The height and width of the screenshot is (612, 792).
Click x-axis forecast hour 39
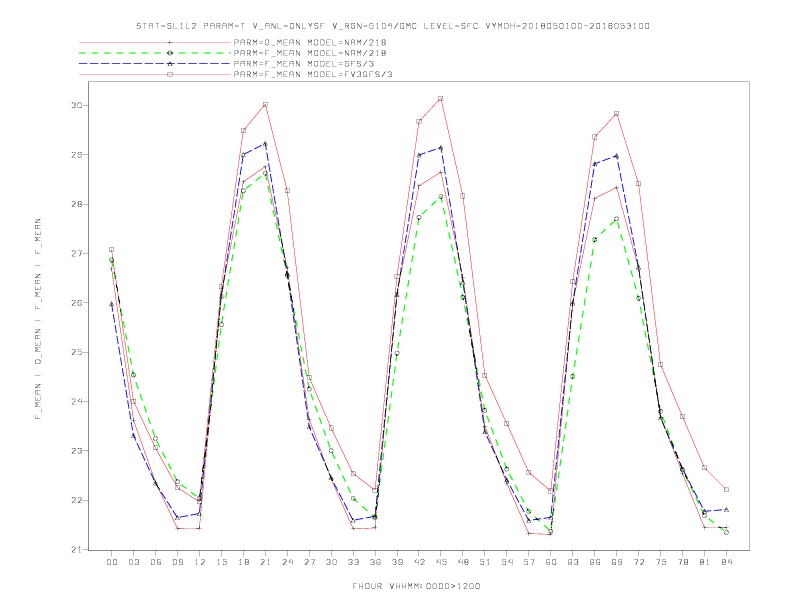[x=397, y=562]
